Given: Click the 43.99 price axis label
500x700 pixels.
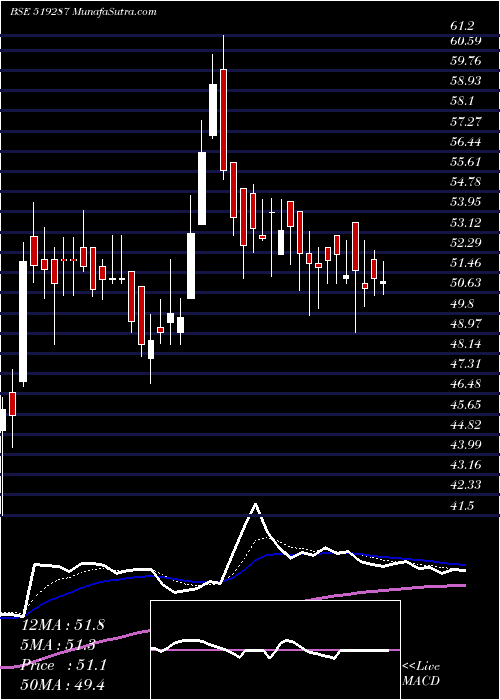Looking at the screenshot, I should click(x=466, y=445).
